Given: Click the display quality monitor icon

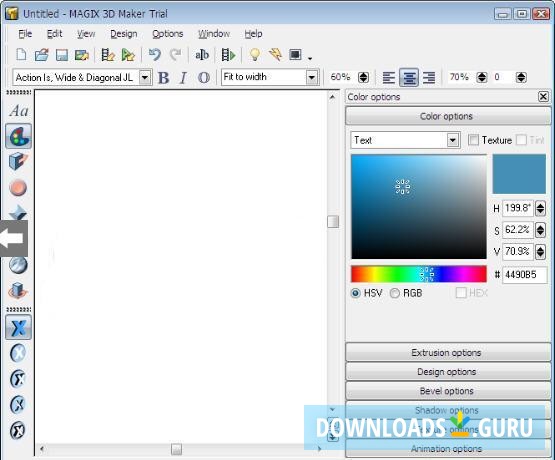Looking at the screenshot, I should click(x=295, y=54).
